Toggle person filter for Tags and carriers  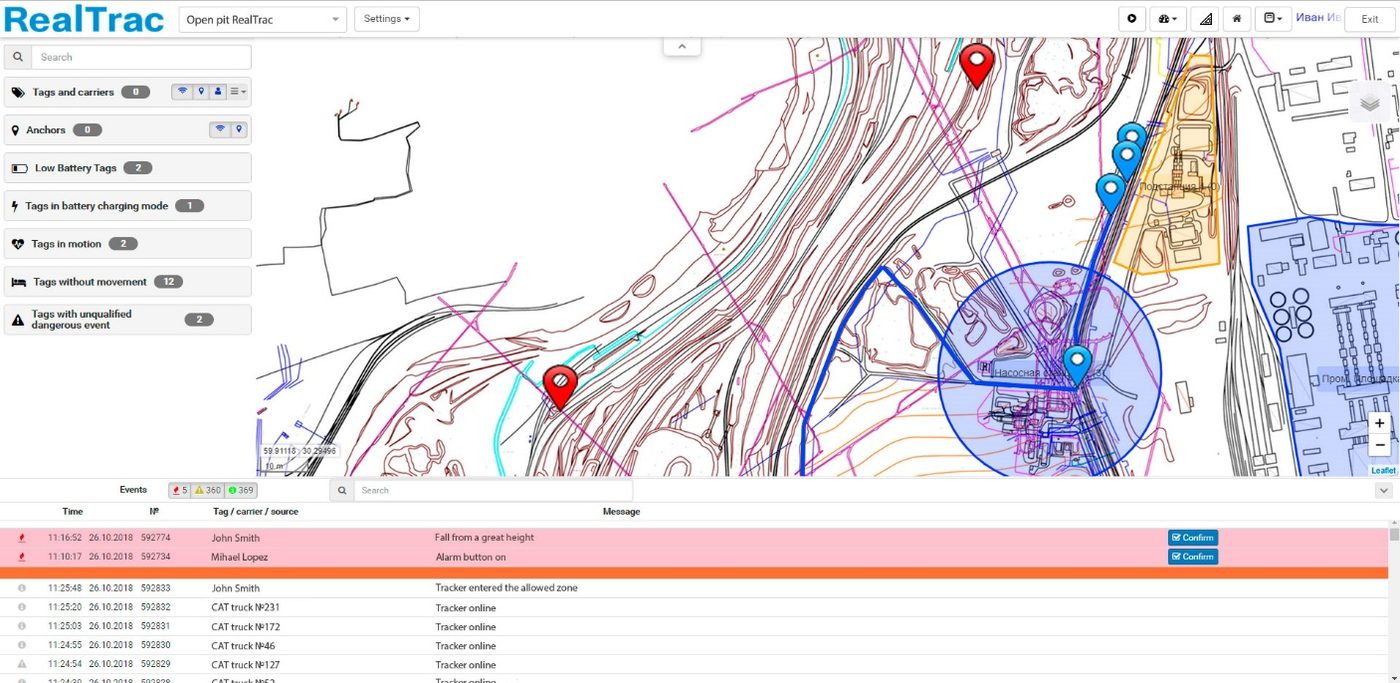(218, 92)
